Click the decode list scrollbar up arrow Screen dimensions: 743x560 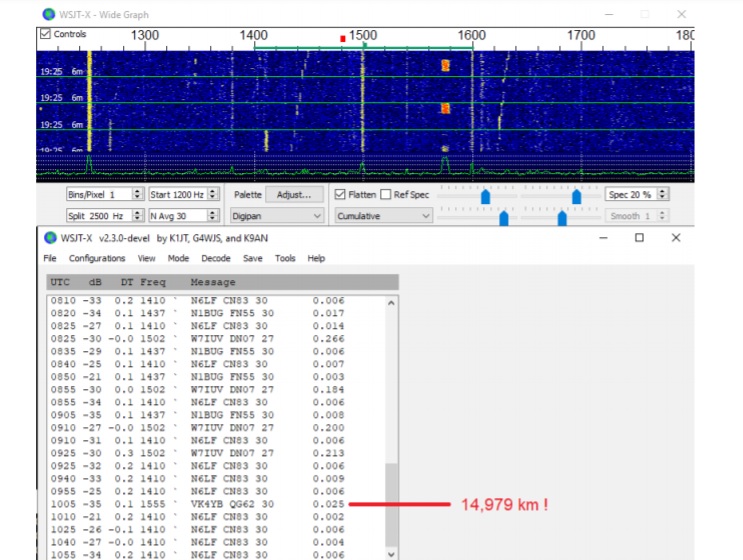tap(391, 303)
